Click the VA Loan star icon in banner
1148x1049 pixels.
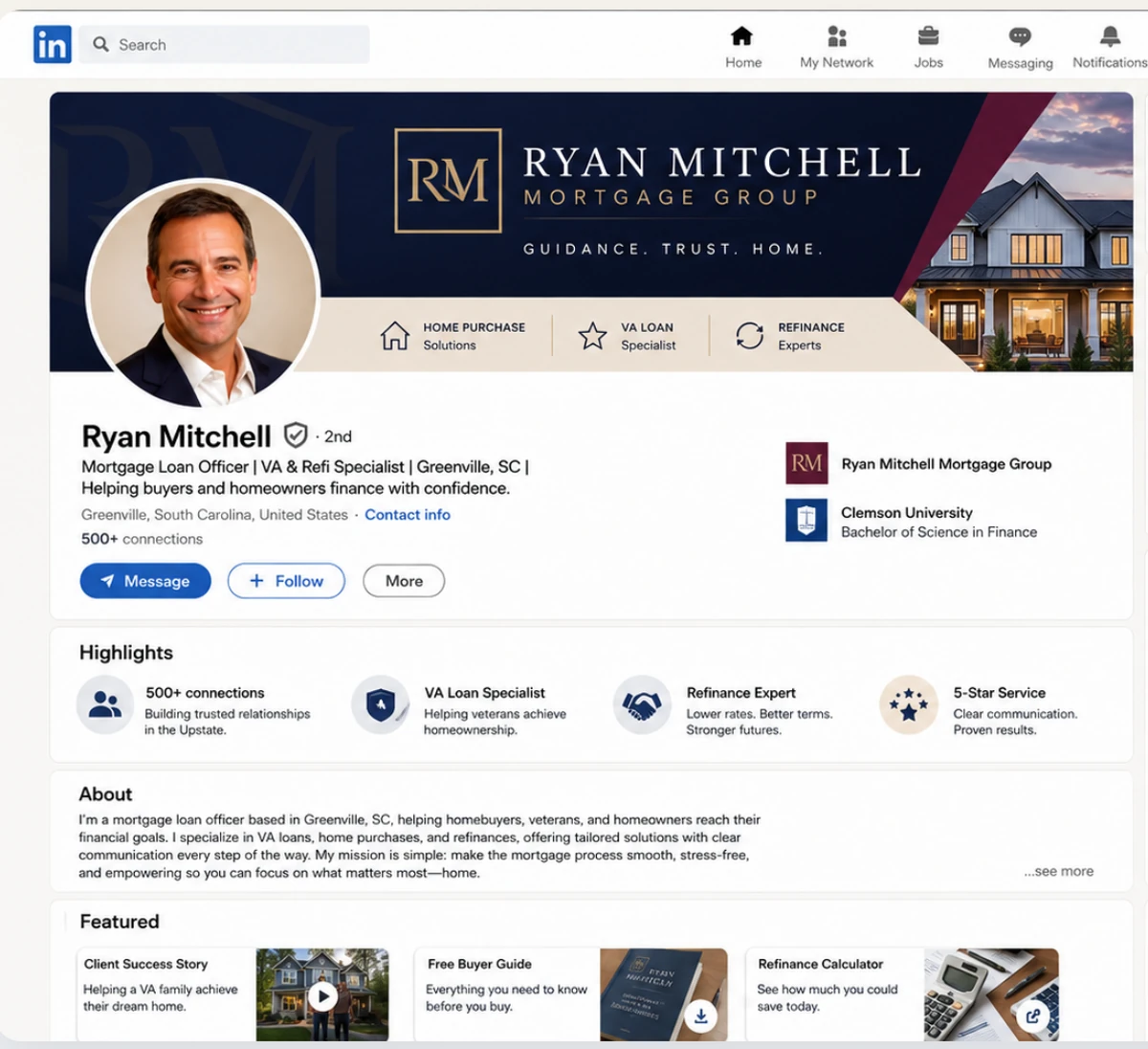[592, 336]
